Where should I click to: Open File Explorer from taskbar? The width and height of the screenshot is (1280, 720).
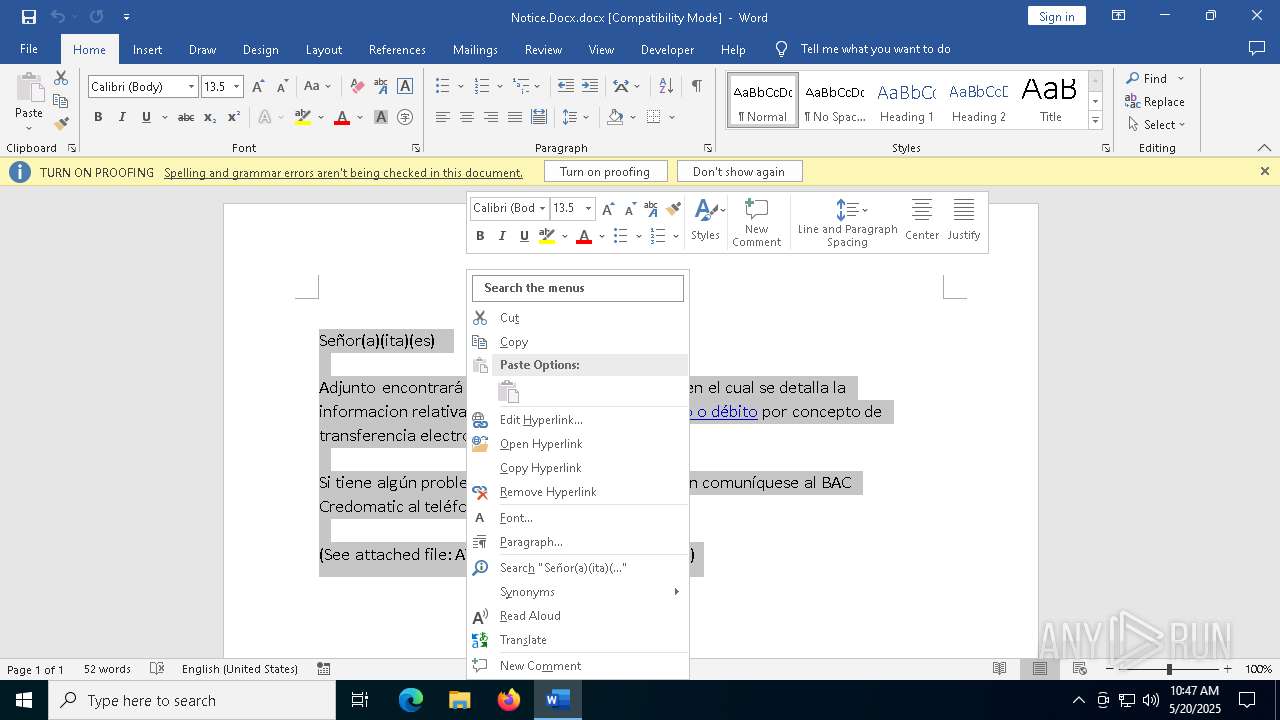click(x=459, y=700)
